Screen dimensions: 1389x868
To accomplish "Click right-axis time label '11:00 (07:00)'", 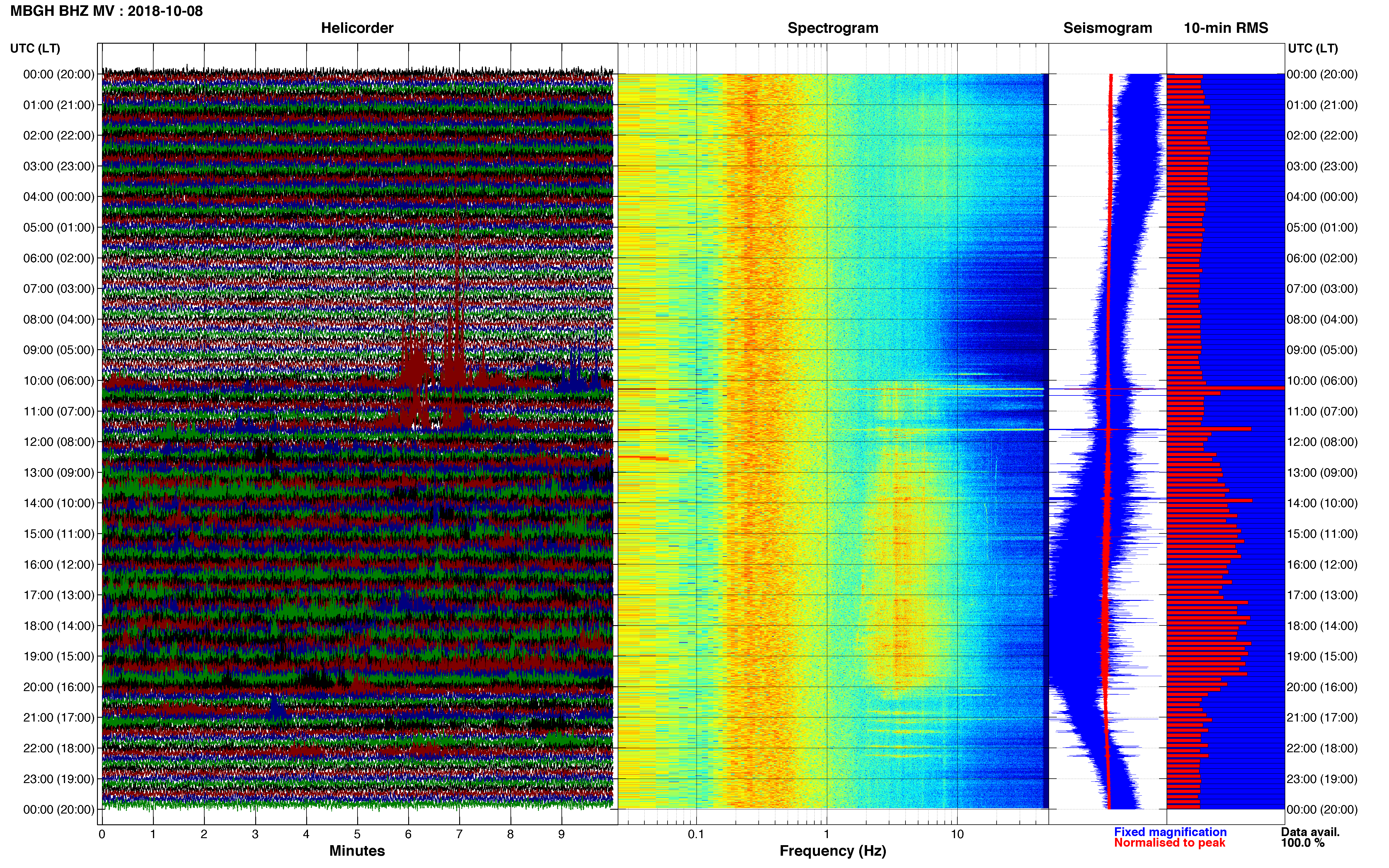I will [1322, 412].
